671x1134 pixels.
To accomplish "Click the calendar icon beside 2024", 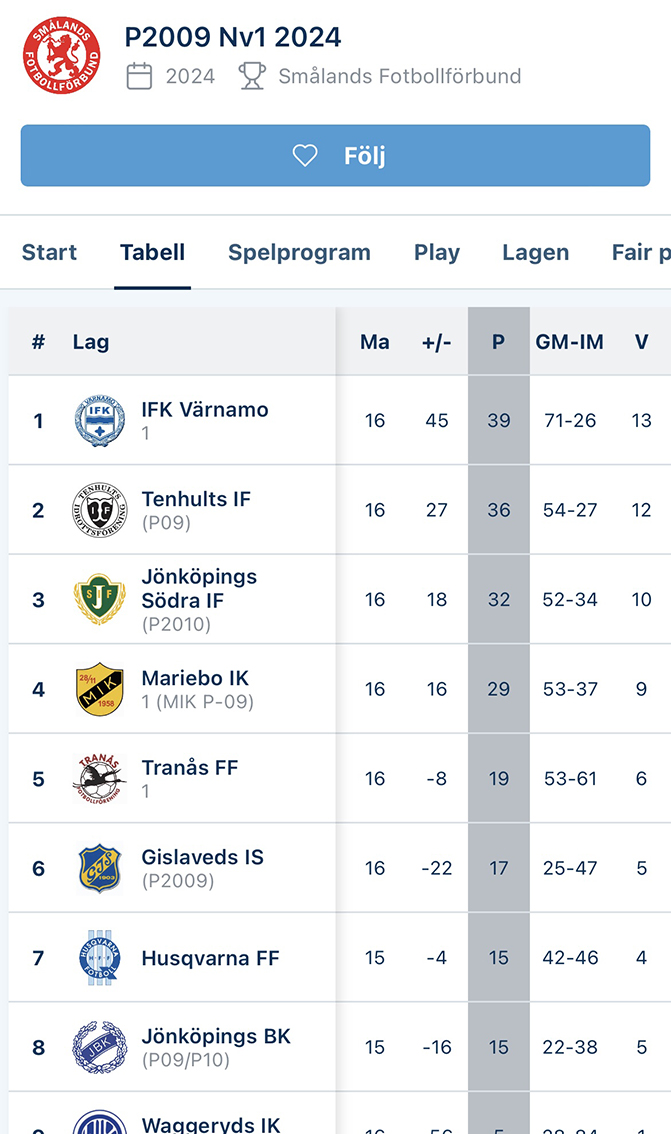I will pos(140,76).
